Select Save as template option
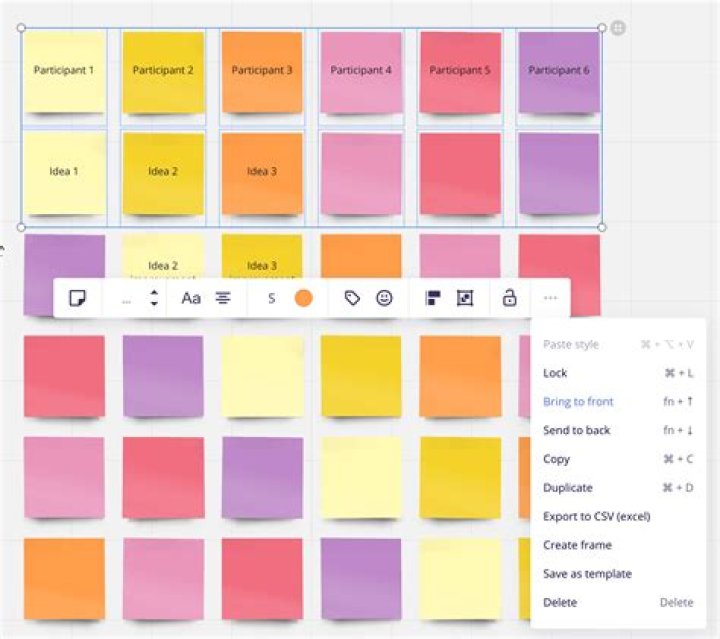 pos(618,574)
